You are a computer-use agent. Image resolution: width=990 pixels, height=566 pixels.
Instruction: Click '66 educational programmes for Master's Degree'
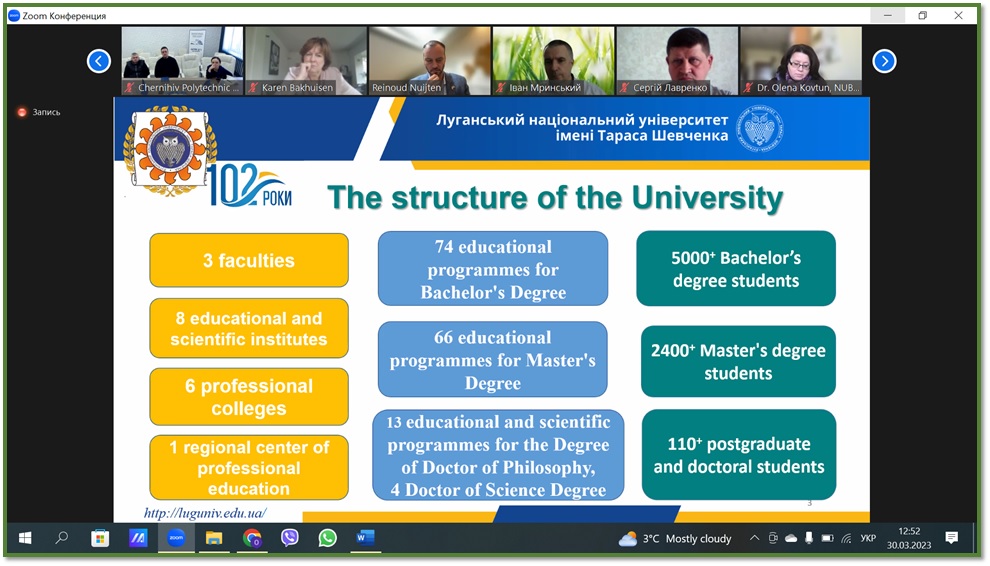493,359
